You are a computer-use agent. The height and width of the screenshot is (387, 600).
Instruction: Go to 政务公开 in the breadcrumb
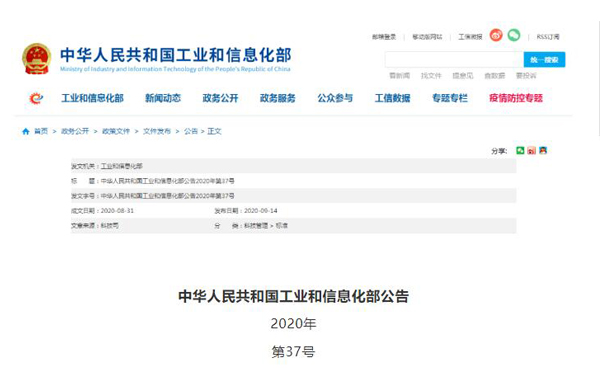[x=75, y=131]
